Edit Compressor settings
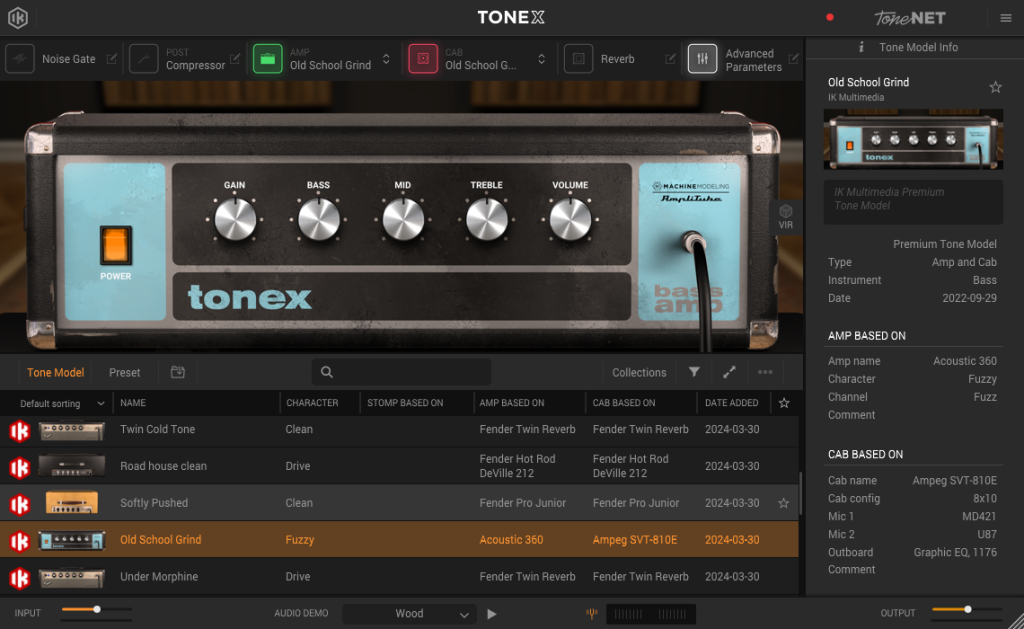 click(x=235, y=59)
